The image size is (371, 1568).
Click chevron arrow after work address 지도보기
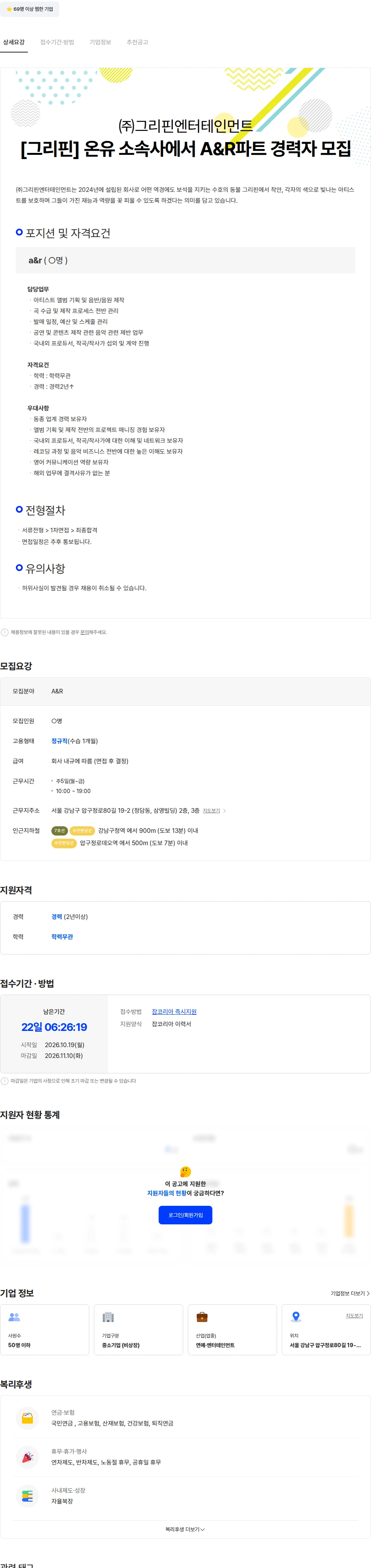point(224,811)
